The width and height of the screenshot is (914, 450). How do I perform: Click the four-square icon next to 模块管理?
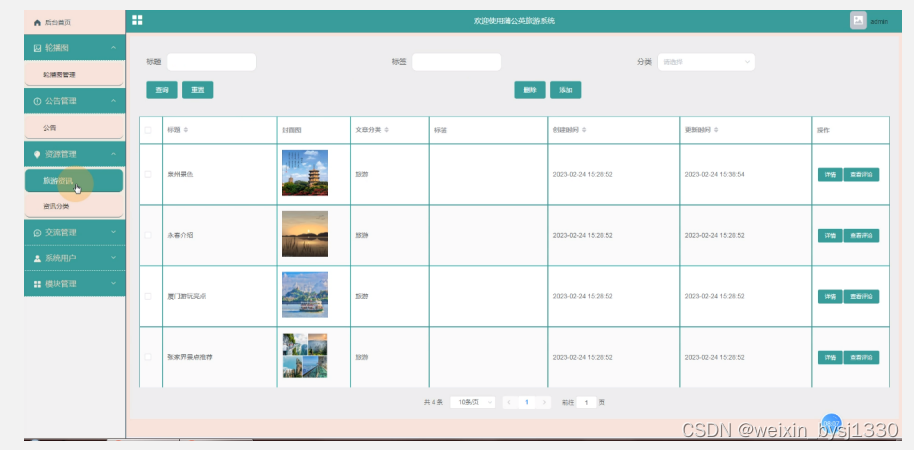click(x=37, y=284)
